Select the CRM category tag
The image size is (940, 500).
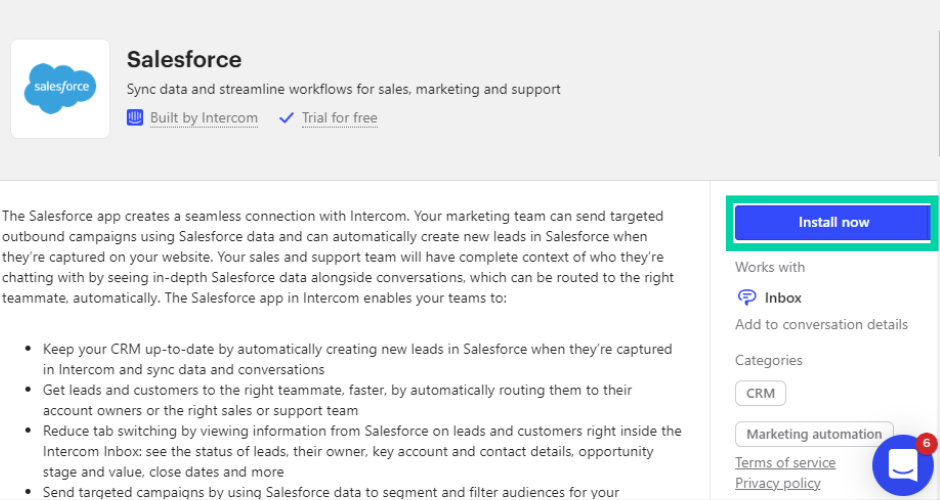760,393
